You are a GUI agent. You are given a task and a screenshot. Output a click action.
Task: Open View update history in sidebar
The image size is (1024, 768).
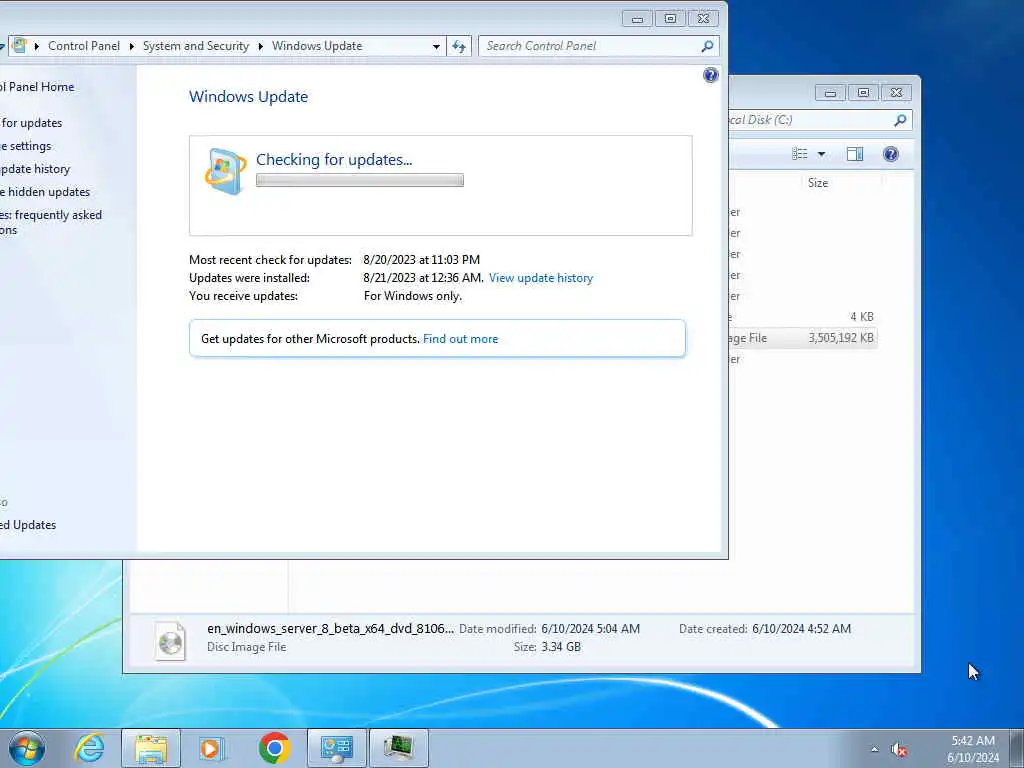[x=35, y=169]
